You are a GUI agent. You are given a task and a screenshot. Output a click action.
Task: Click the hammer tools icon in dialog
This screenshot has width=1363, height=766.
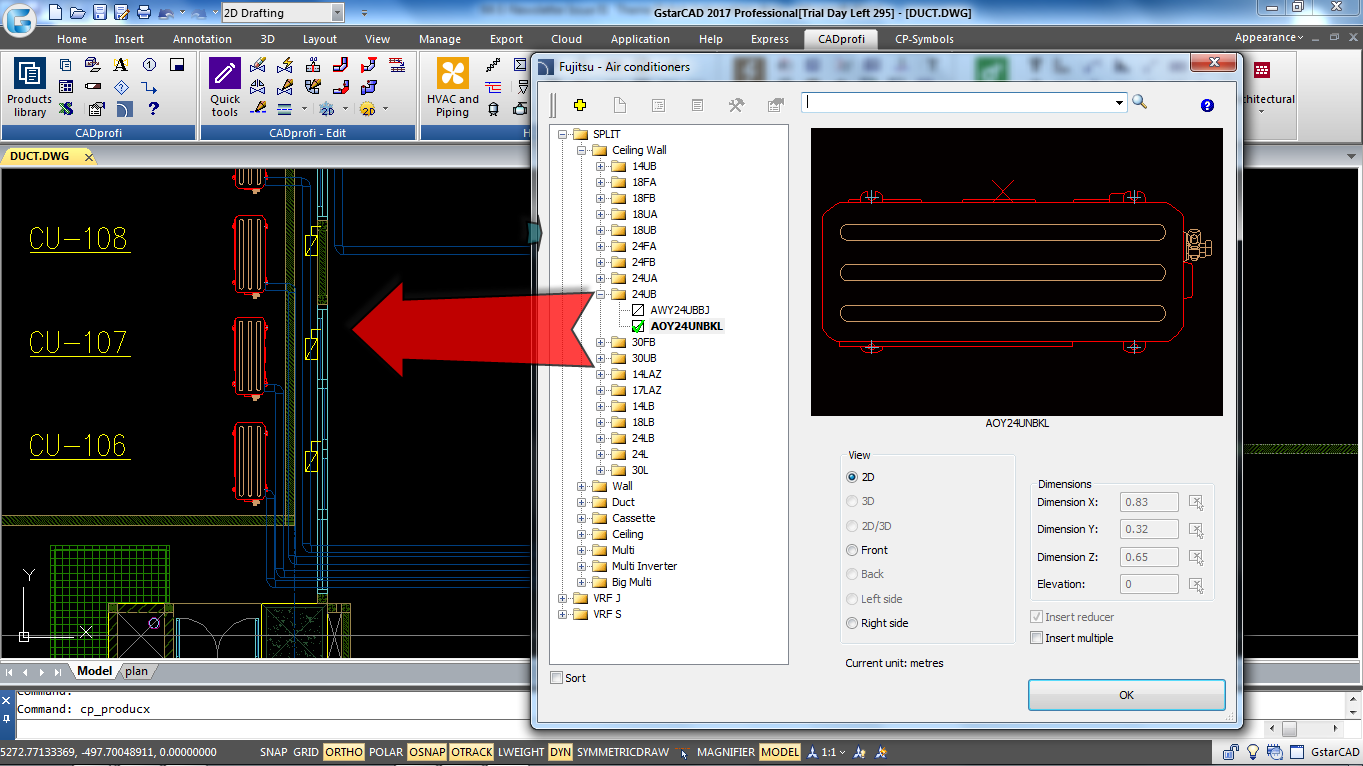point(736,105)
